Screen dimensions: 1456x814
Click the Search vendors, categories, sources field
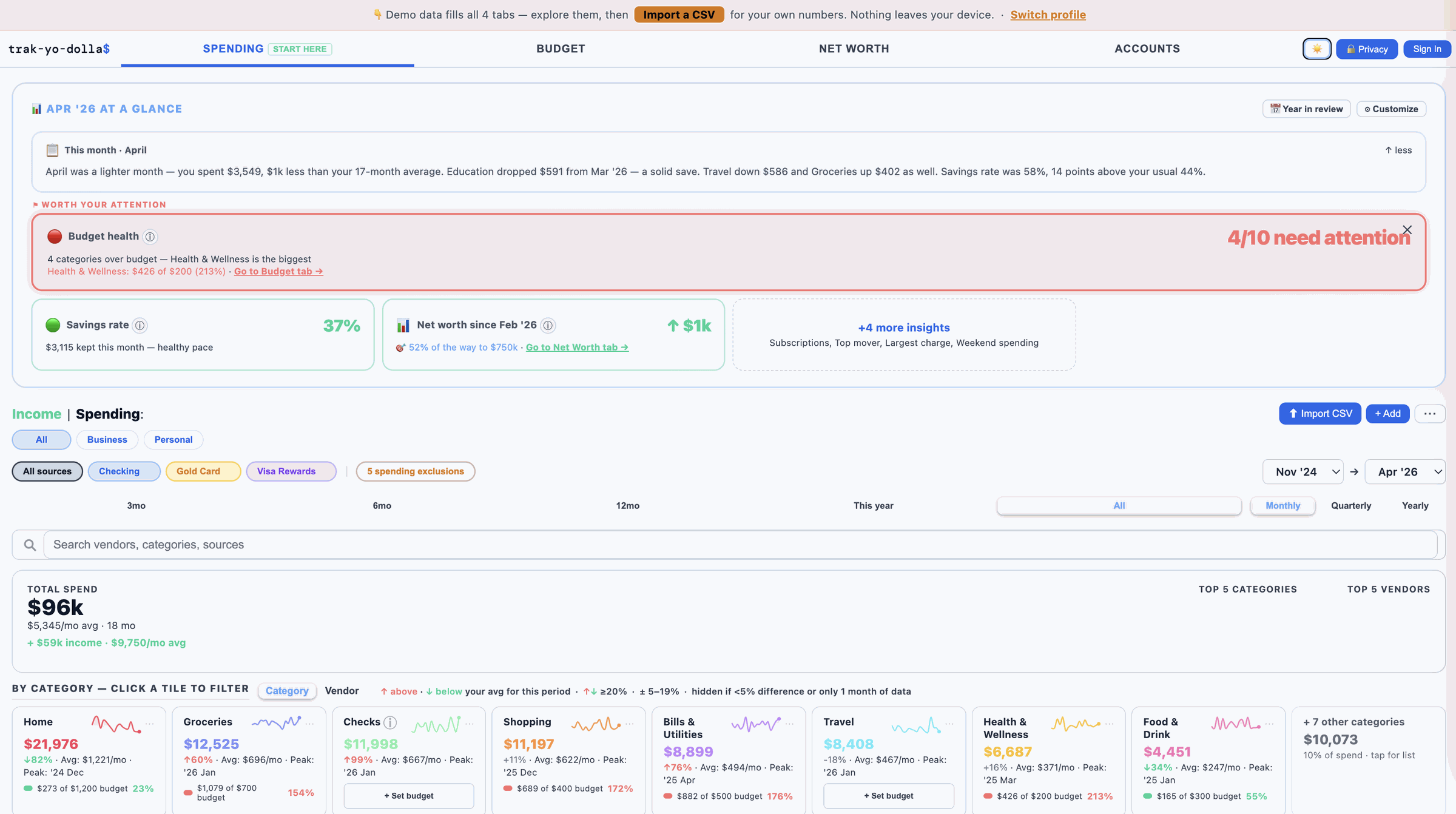tap(740, 545)
